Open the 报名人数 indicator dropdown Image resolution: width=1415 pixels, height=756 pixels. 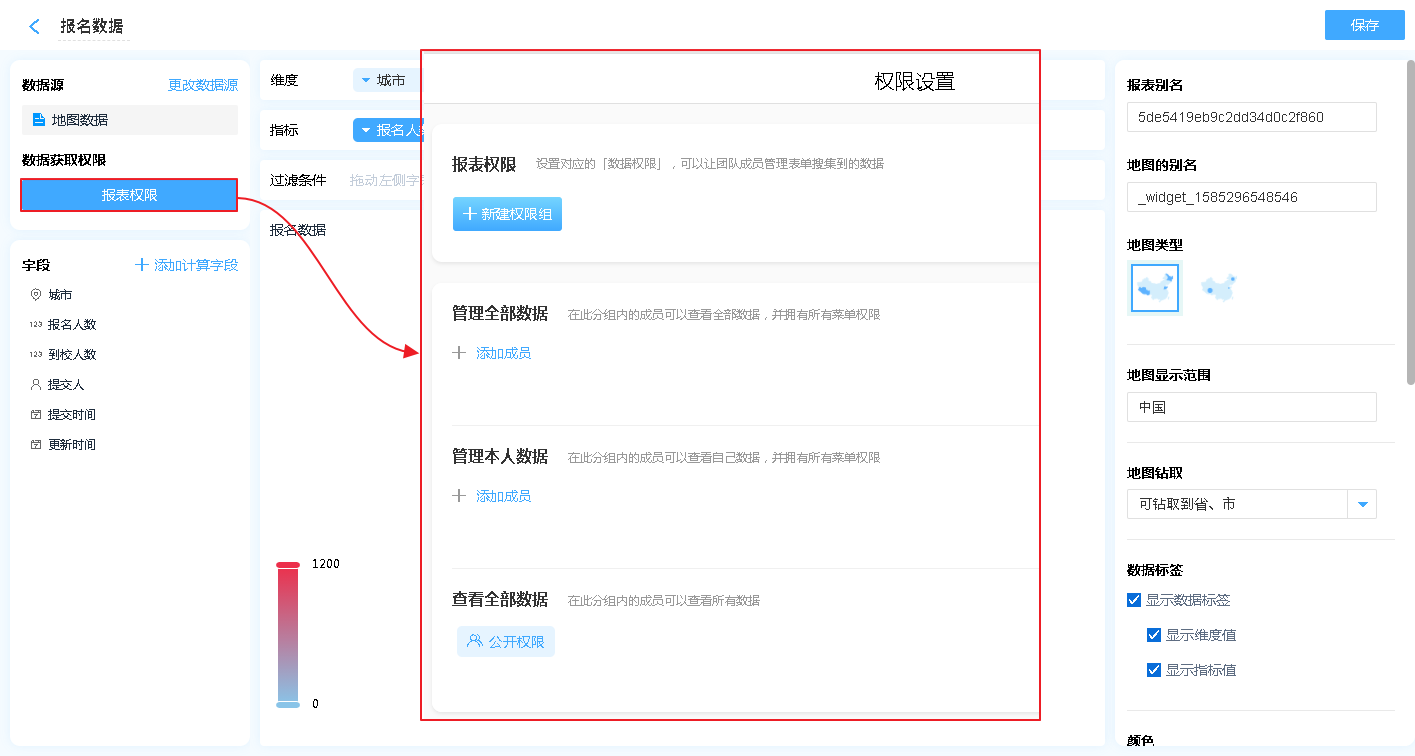[366, 130]
